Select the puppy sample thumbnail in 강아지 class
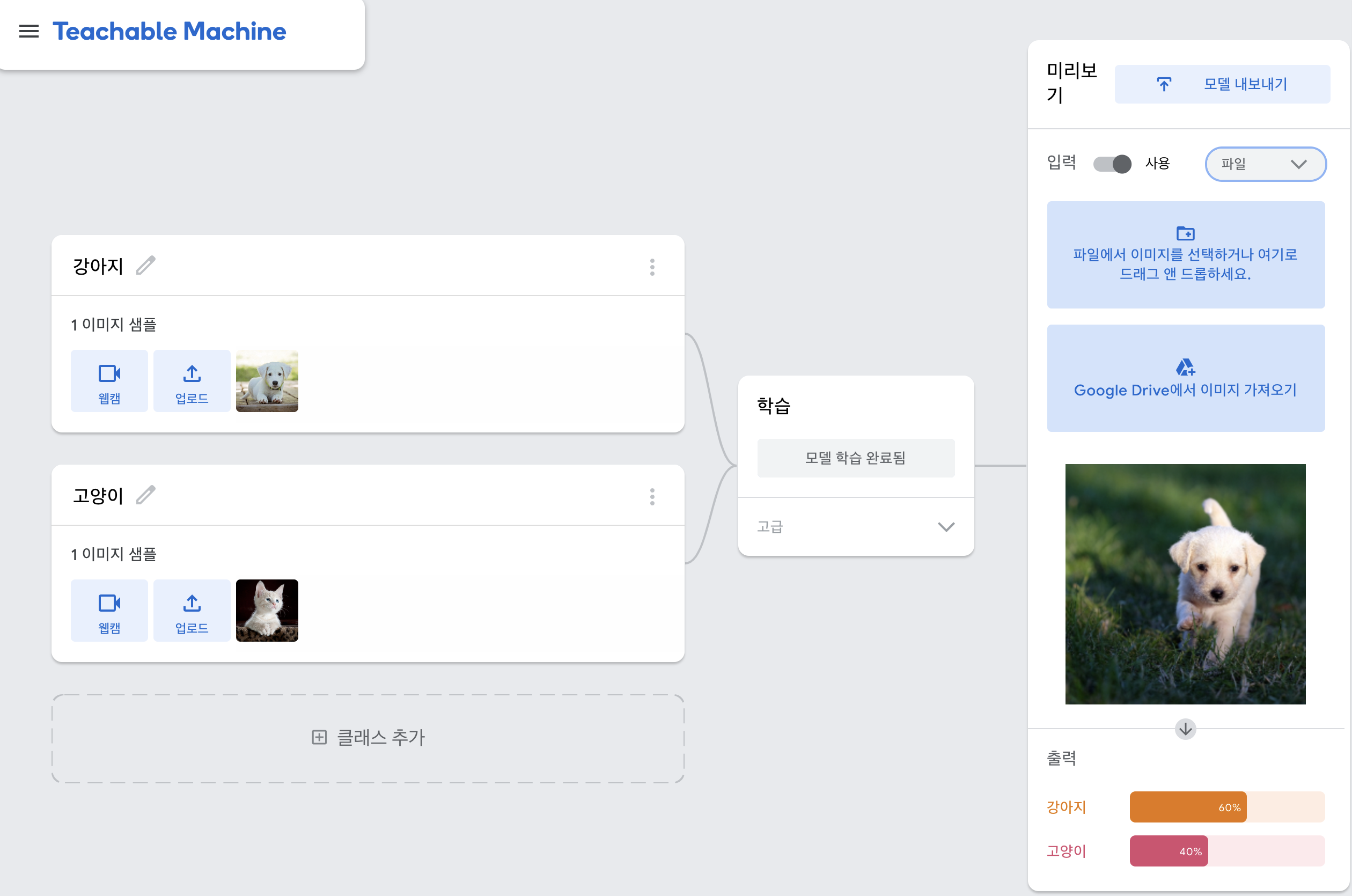Screen dimensions: 1352x896 pyautogui.click(x=267, y=381)
